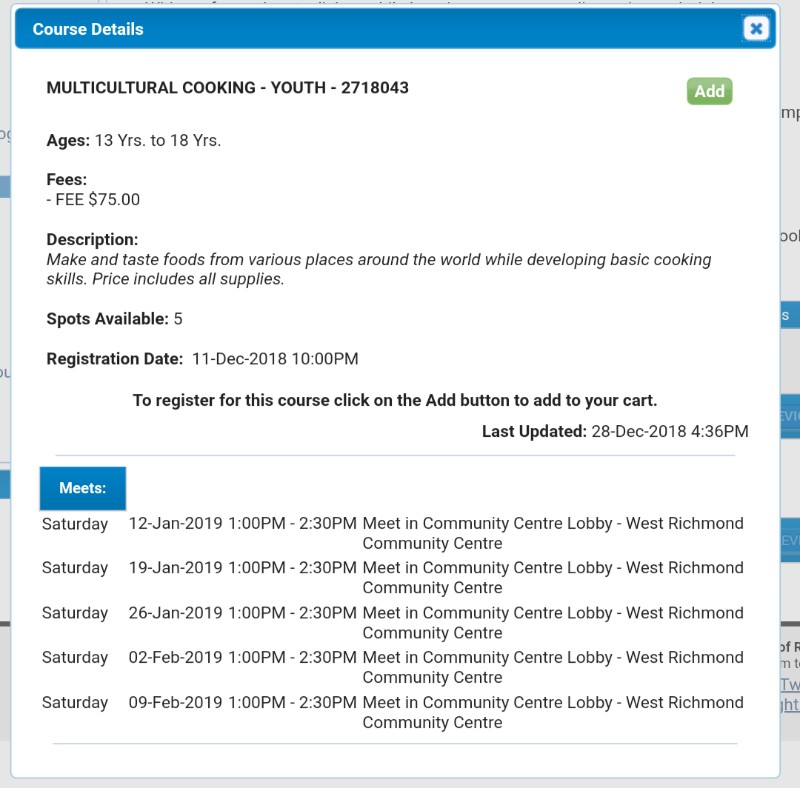Screen dimensions: 800x788
Task: Click the Last Updated timestamp
Action: point(668,432)
